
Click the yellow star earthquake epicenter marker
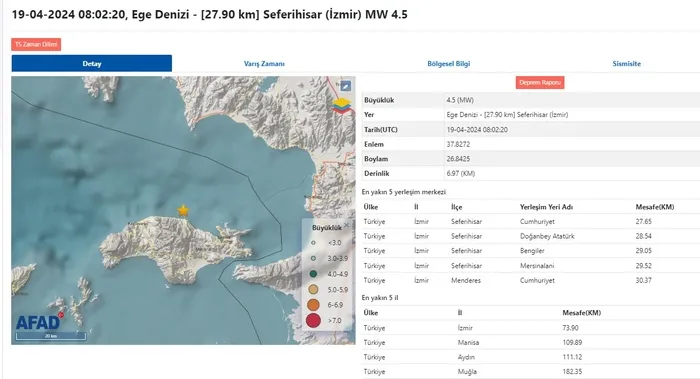[x=183, y=210]
